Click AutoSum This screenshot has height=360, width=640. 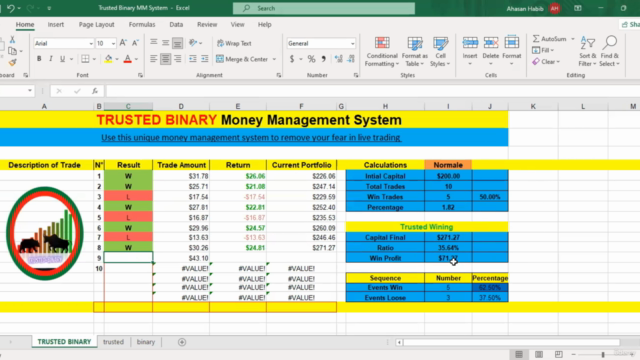549,39
